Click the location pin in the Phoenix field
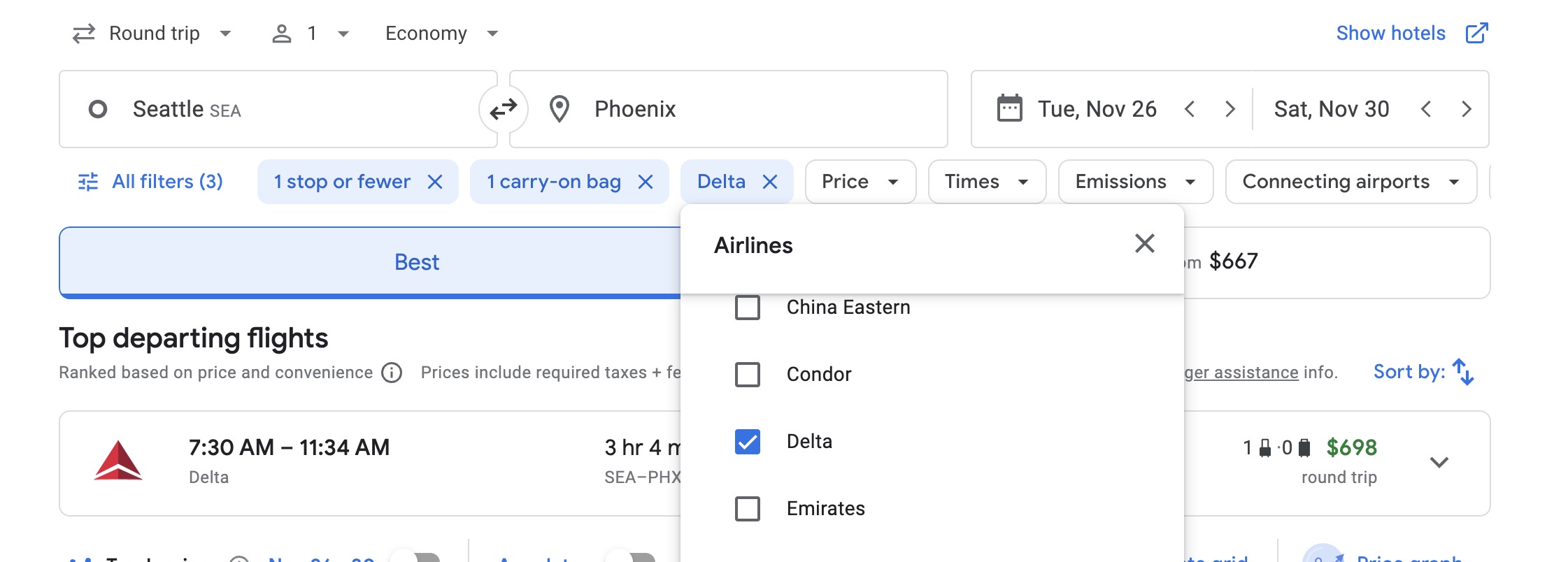The image size is (1568, 562). (560, 108)
